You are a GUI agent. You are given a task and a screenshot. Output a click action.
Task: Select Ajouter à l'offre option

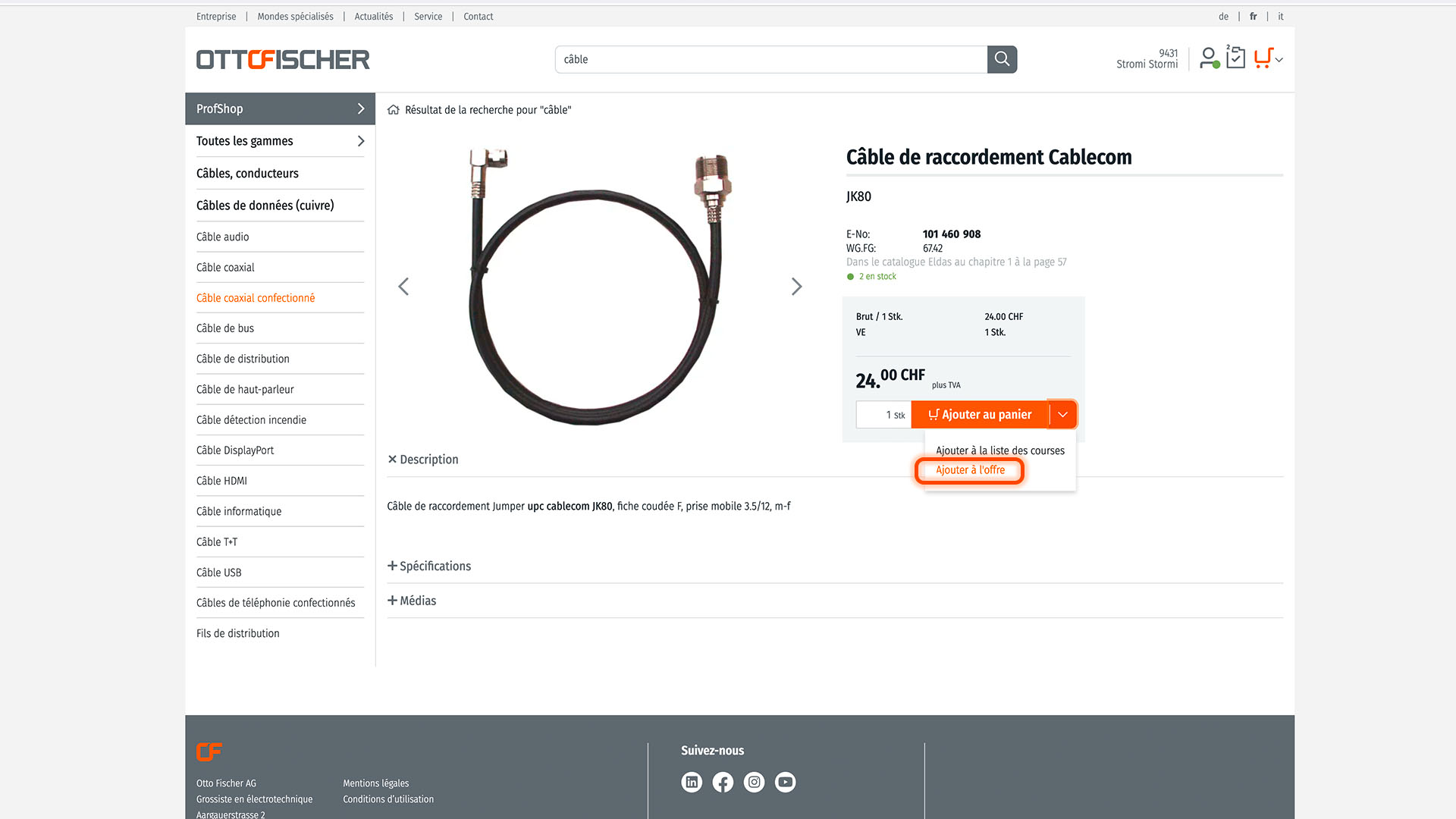coord(970,470)
